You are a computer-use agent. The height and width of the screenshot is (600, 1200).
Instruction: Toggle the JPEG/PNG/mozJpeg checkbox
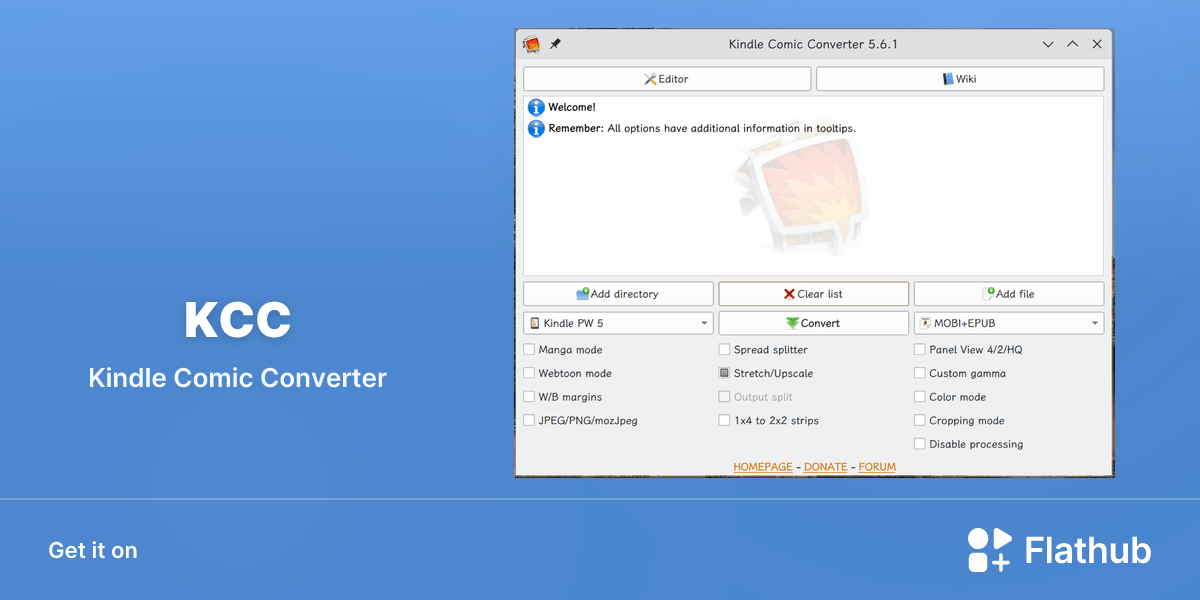click(529, 421)
